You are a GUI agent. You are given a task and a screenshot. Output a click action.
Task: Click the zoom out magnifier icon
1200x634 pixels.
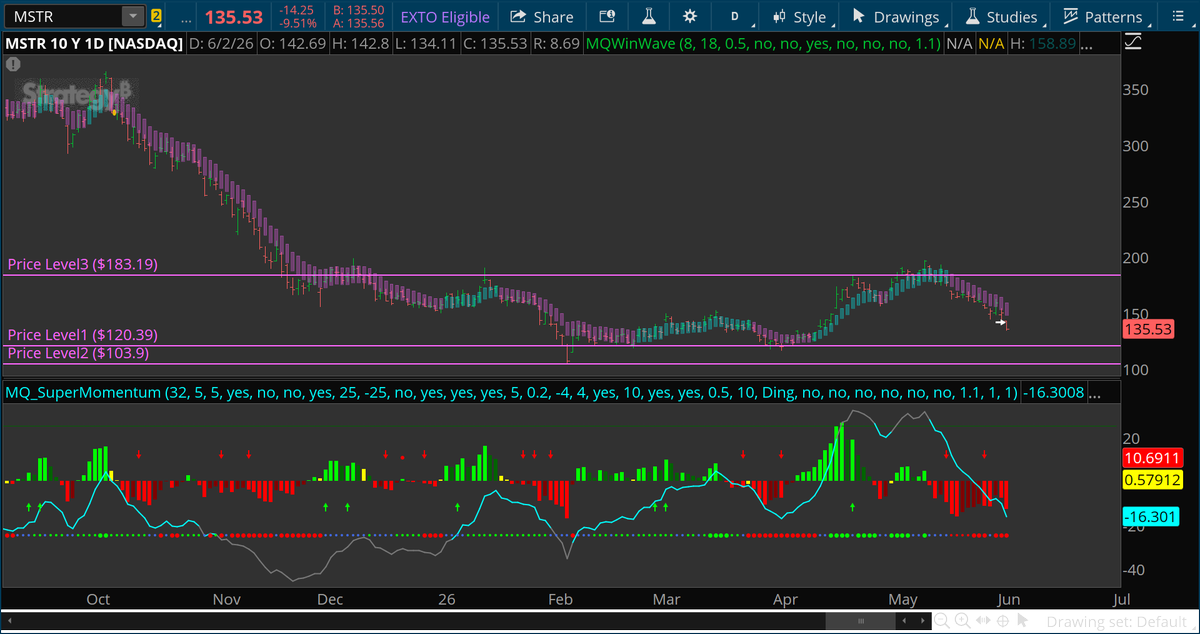pos(942,621)
